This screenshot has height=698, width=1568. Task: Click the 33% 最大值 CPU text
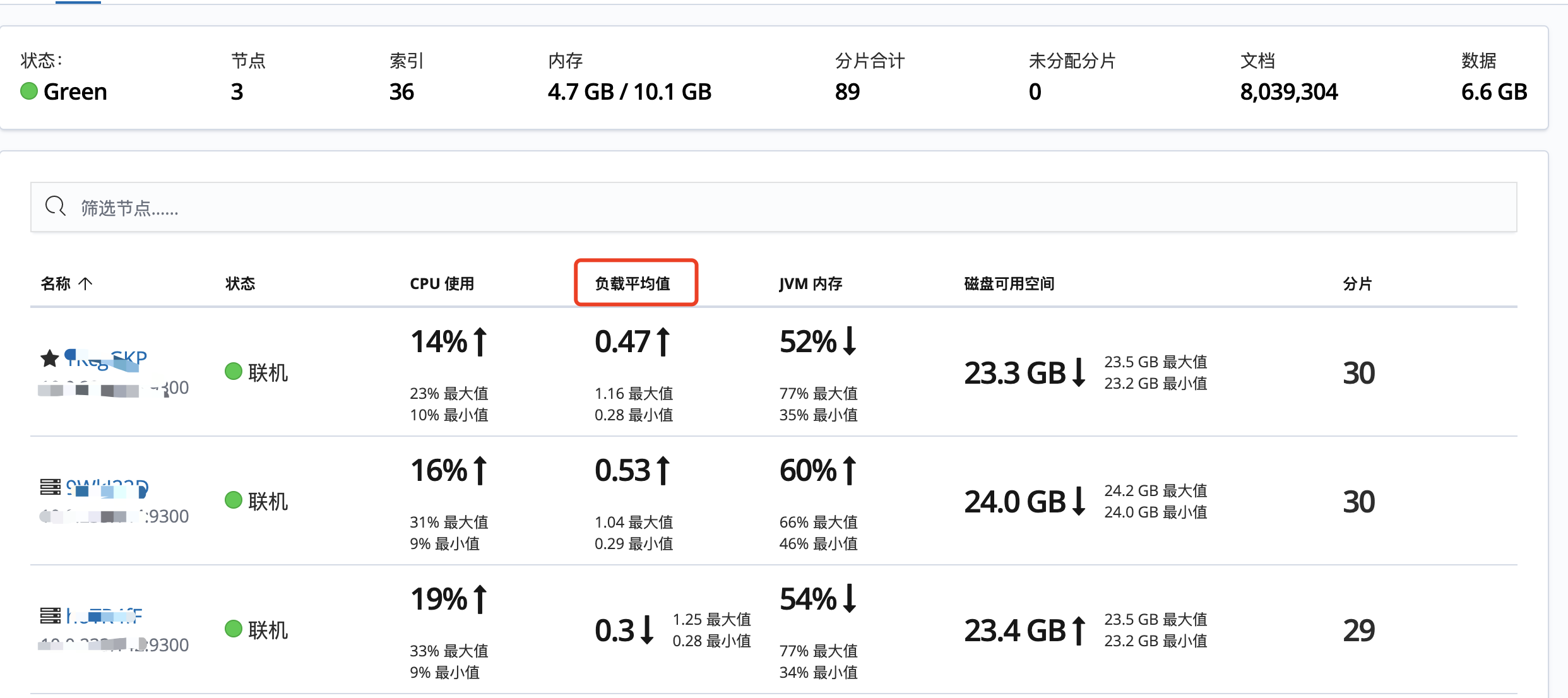[449, 651]
